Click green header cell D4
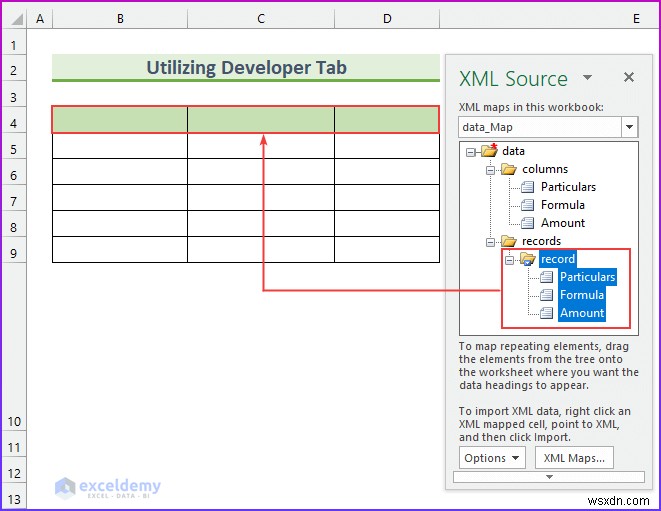Image resolution: width=661 pixels, height=511 pixels. 387,120
